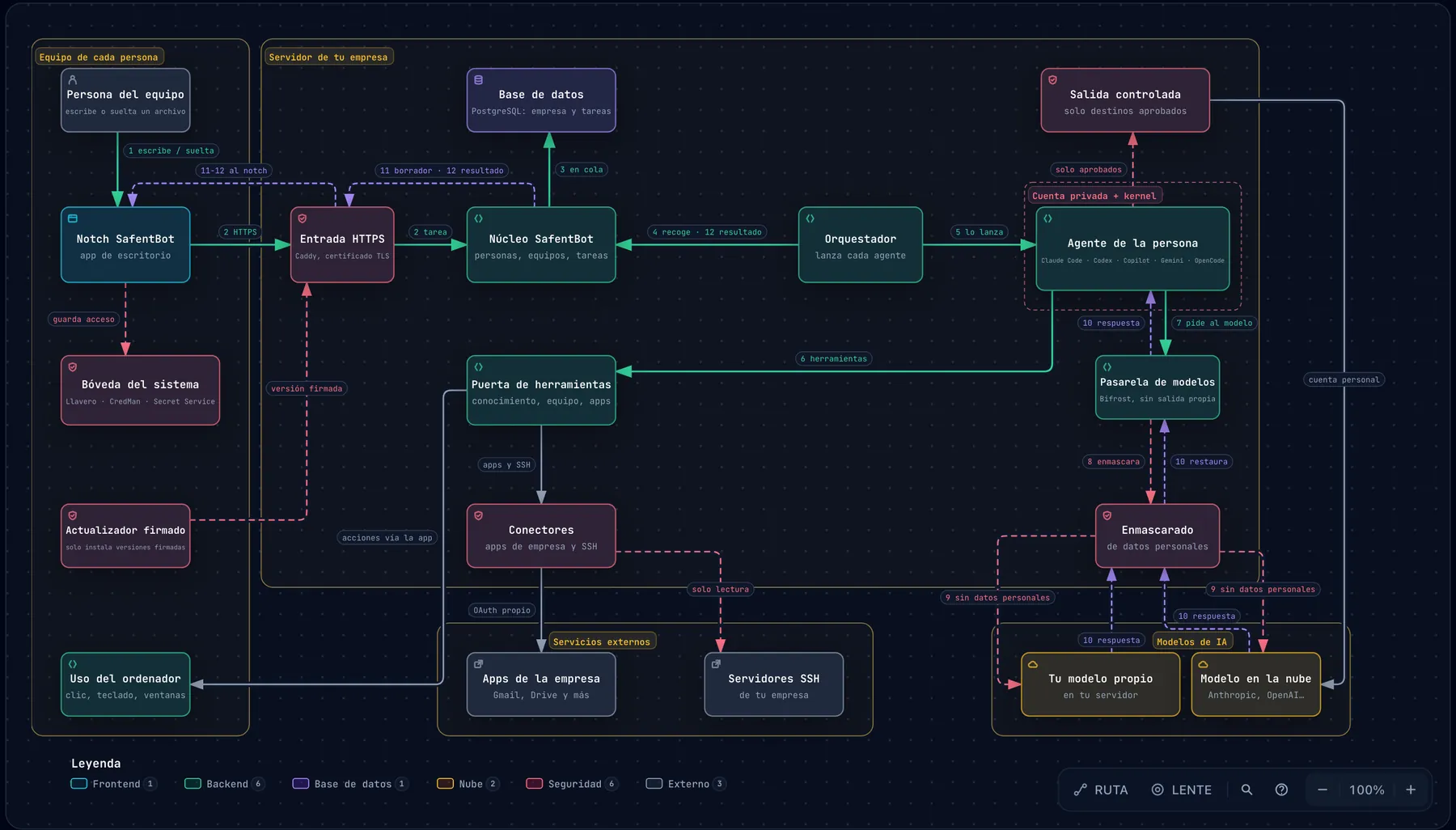
Task: Toggle the Nube legend filter
Action: point(468,784)
